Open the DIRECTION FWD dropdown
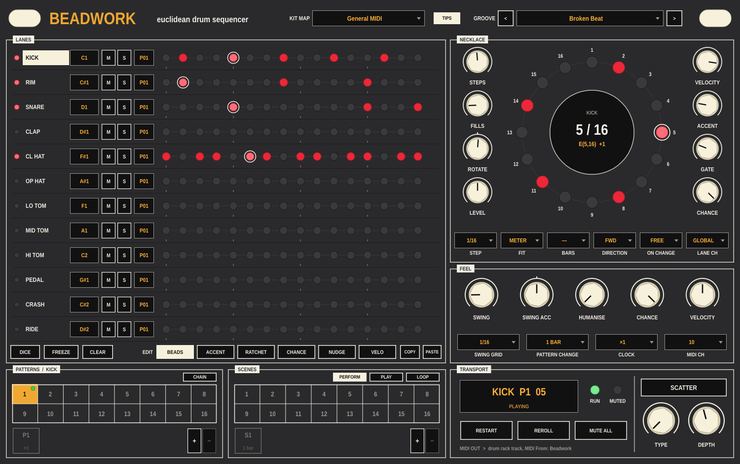 point(614,240)
